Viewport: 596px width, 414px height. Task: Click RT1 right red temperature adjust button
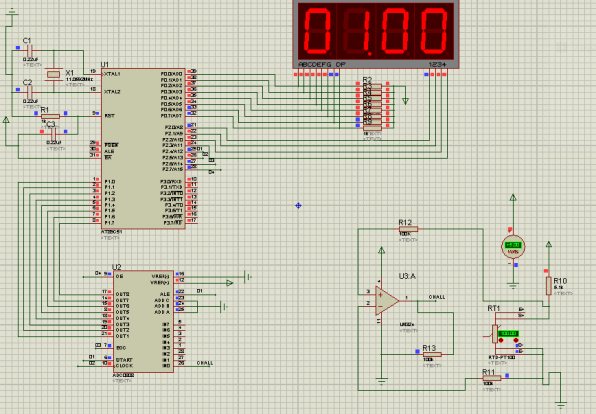[x=516, y=340]
